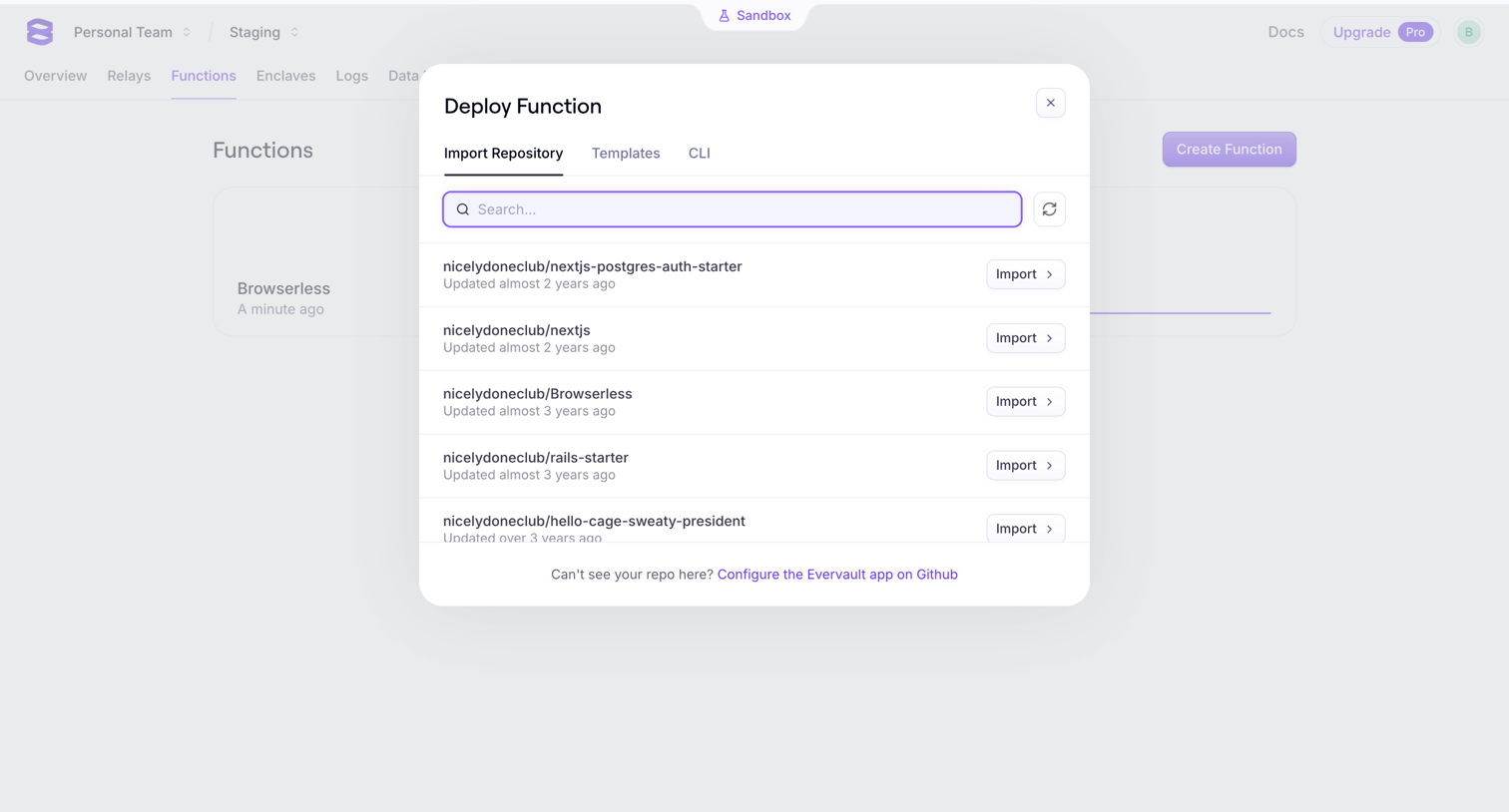Click the nicelydoneclub/nextjs-postgres-auth-starter repo name

592,266
